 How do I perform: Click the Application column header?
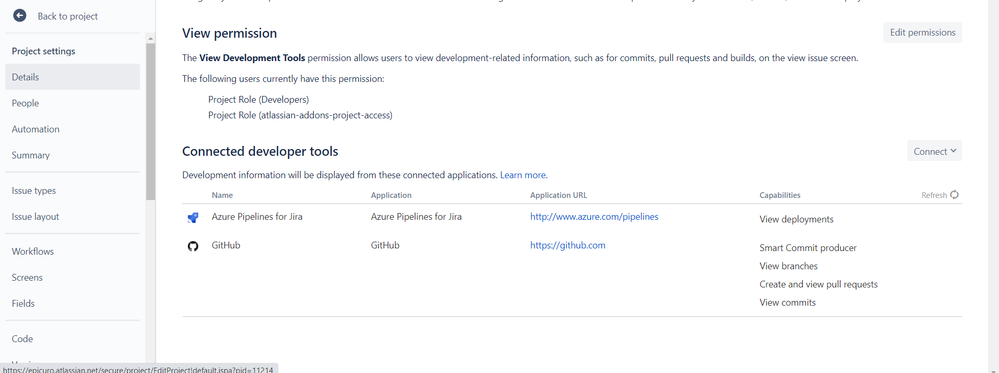pyautogui.click(x=391, y=195)
